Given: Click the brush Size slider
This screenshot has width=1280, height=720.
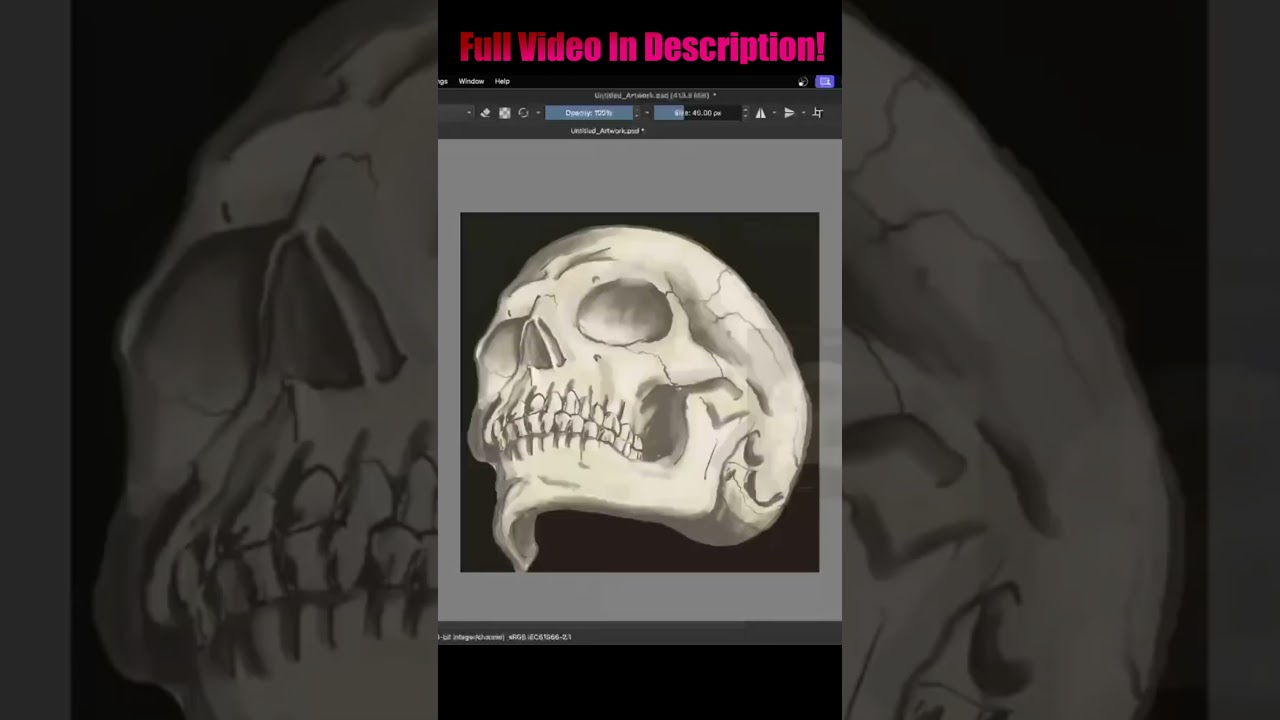Looking at the screenshot, I should point(697,113).
